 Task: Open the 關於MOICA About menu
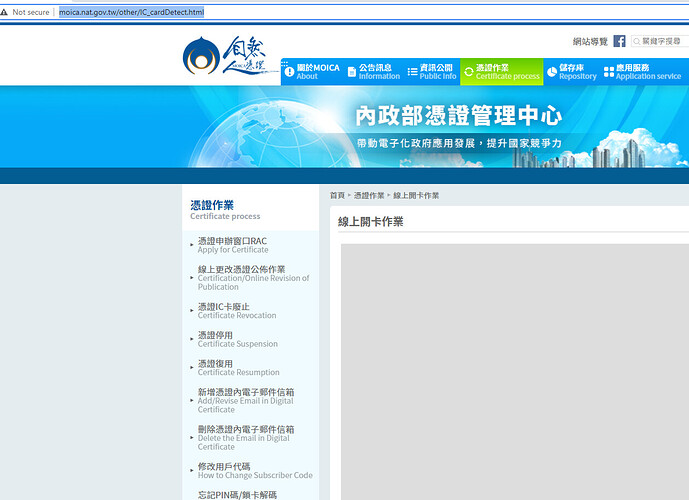coord(312,72)
